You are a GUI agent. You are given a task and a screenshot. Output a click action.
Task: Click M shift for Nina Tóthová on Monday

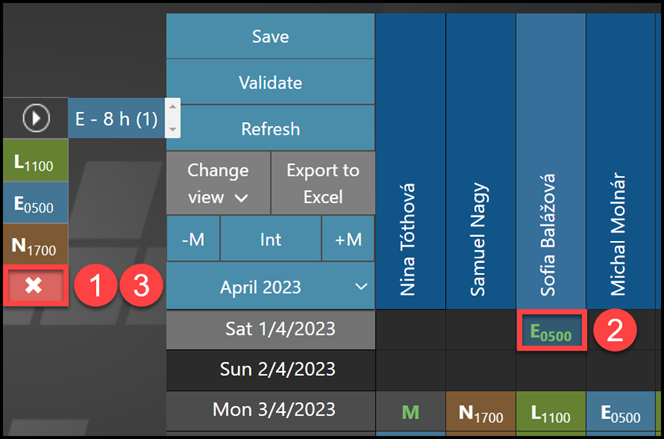(x=409, y=411)
